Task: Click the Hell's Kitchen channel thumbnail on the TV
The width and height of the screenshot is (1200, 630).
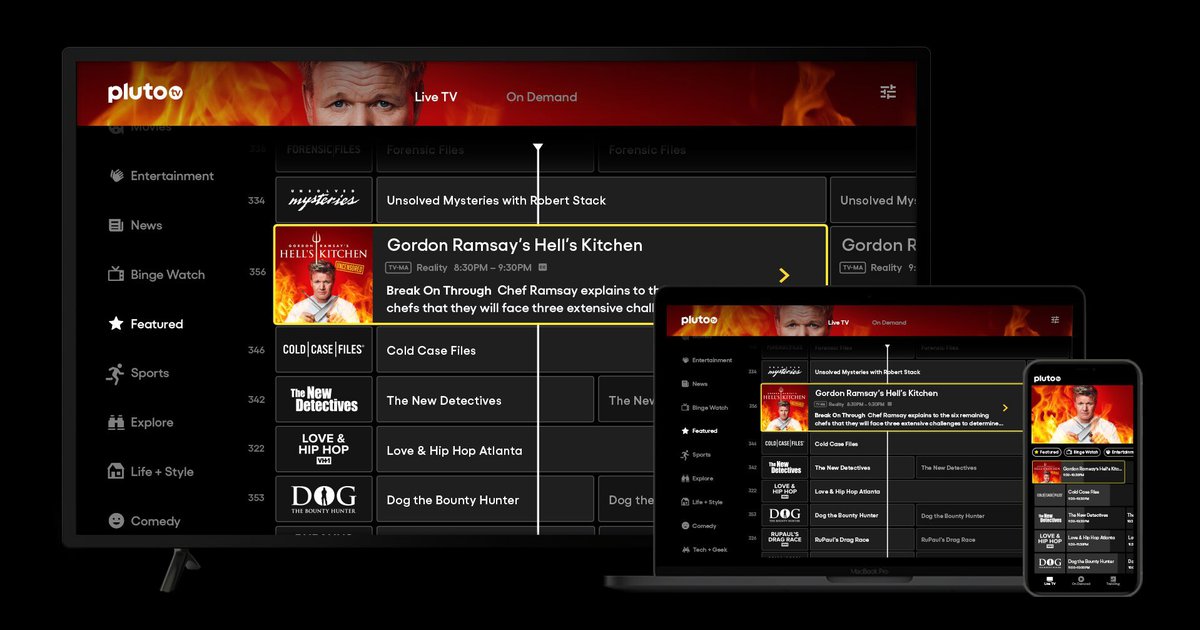Action: pyautogui.click(x=324, y=275)
